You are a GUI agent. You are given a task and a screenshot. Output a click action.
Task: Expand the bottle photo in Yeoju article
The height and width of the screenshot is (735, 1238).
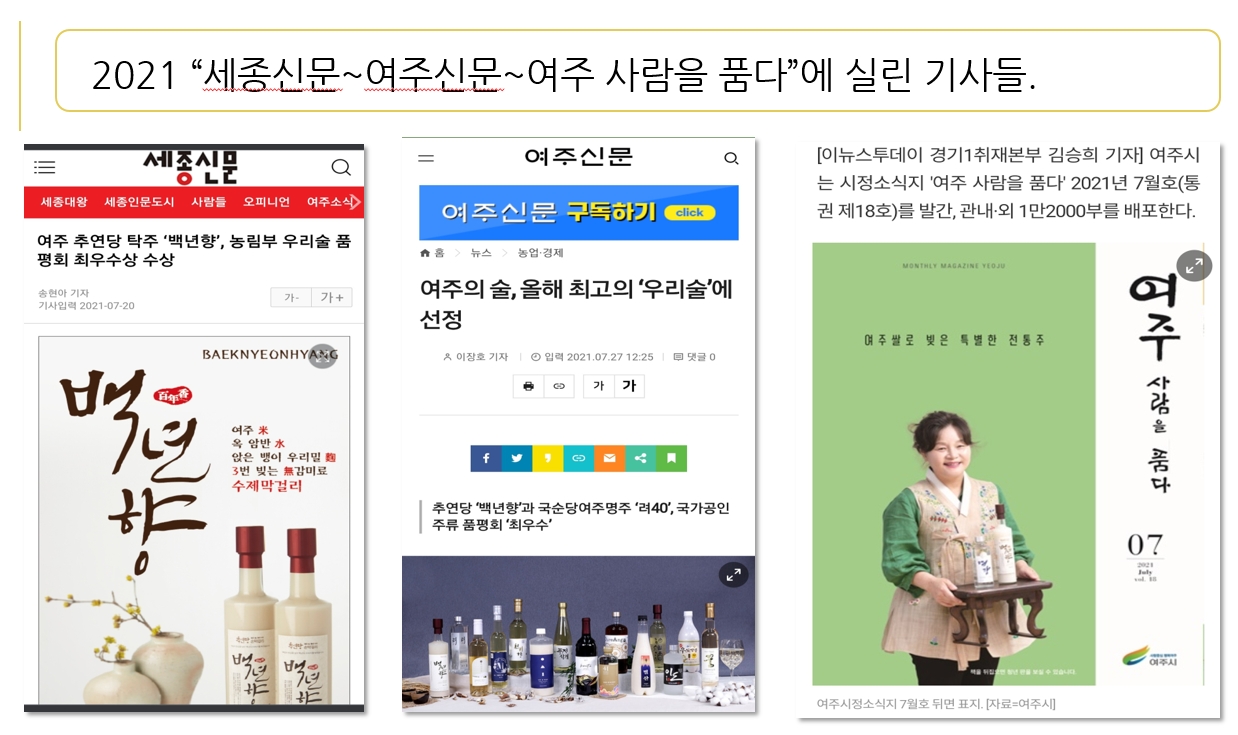733,574
